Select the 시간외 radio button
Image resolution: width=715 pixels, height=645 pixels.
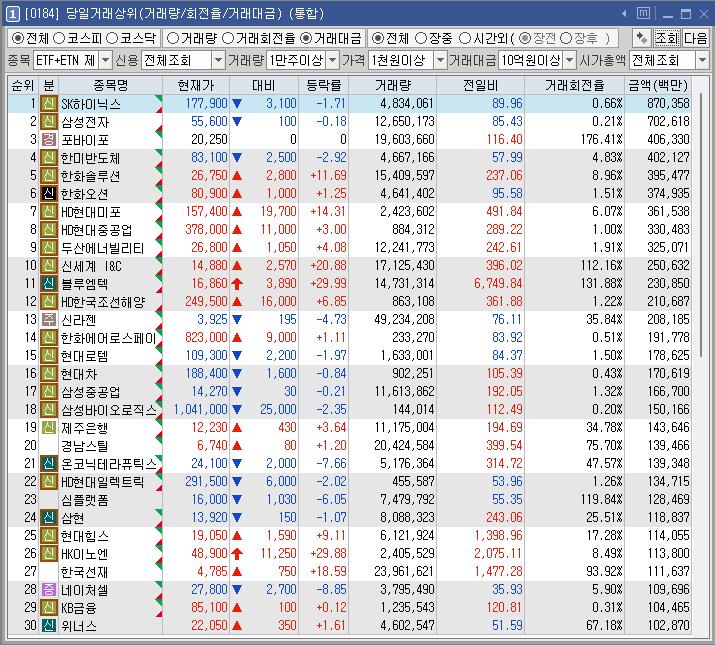coord(464,38)
